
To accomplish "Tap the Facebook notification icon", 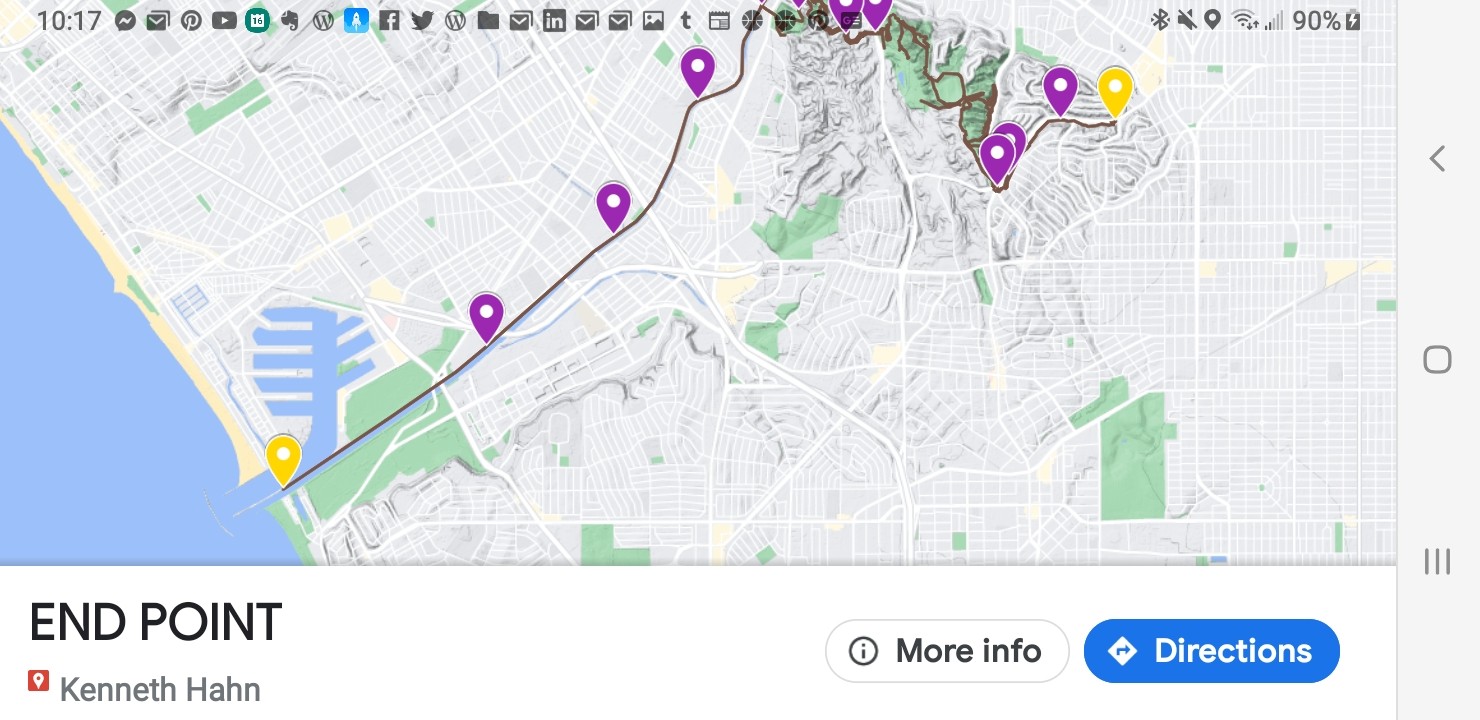I will point(389,20).
